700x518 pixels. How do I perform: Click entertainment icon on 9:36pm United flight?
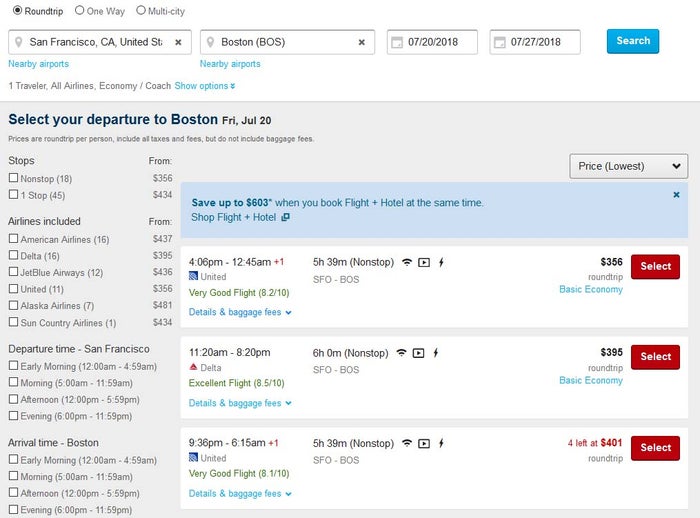pos(424,443)
